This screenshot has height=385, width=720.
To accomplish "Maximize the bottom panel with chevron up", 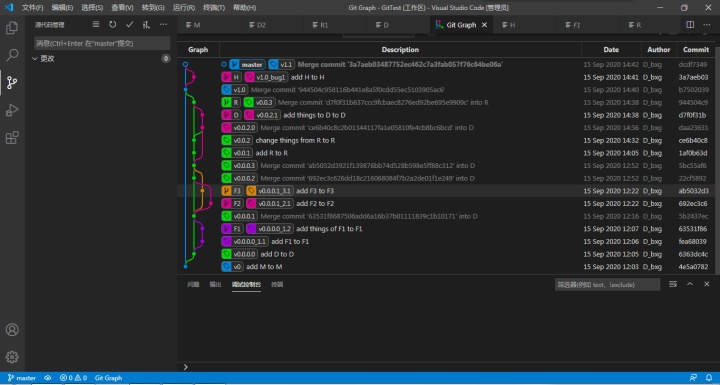I will coord(690,284).
